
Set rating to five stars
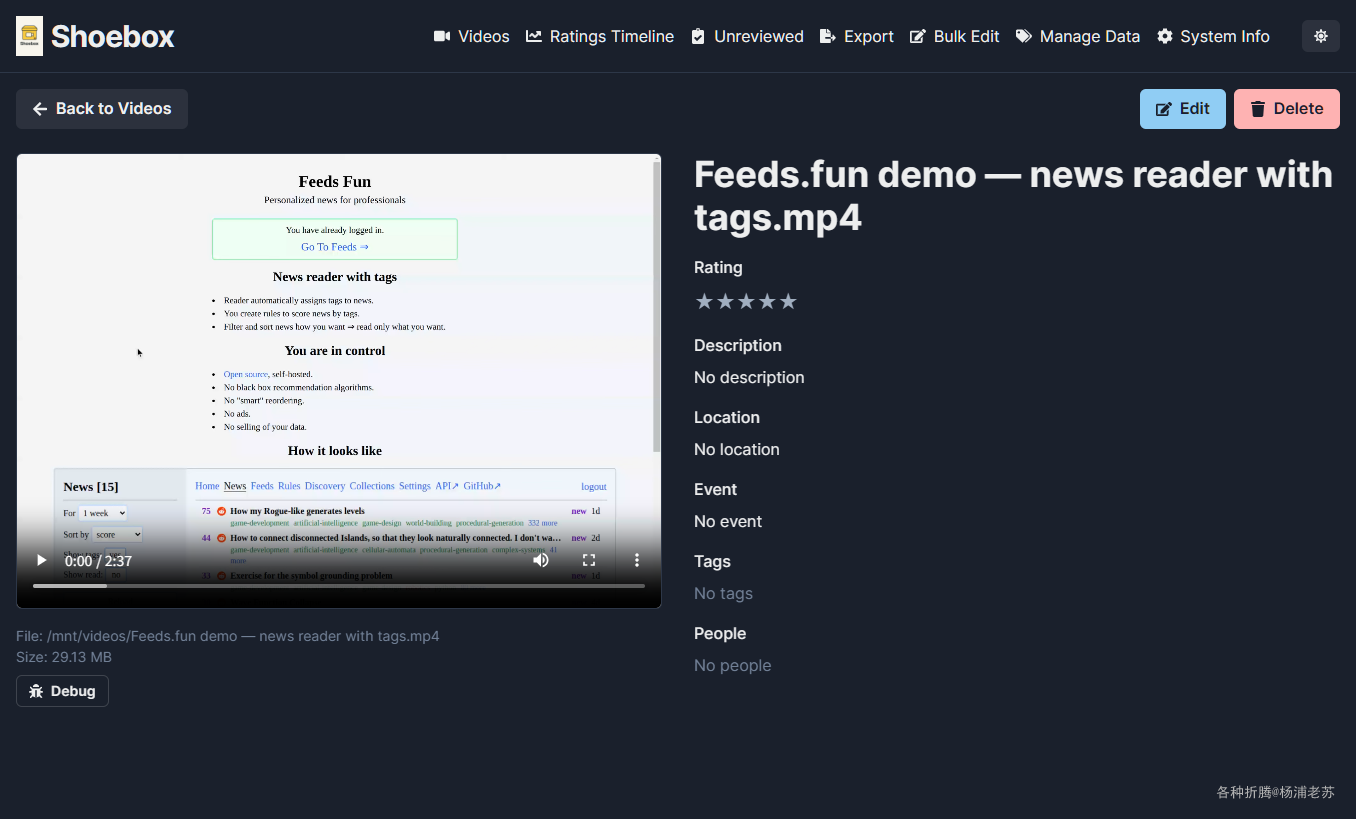pos(788,301)
